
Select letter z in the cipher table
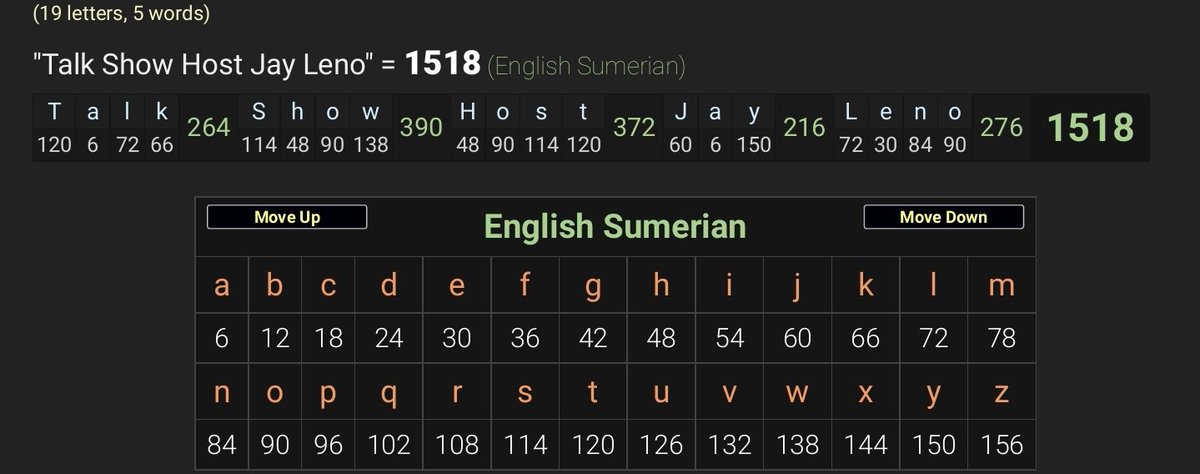pyautogui.click(x=1001, y=394)
